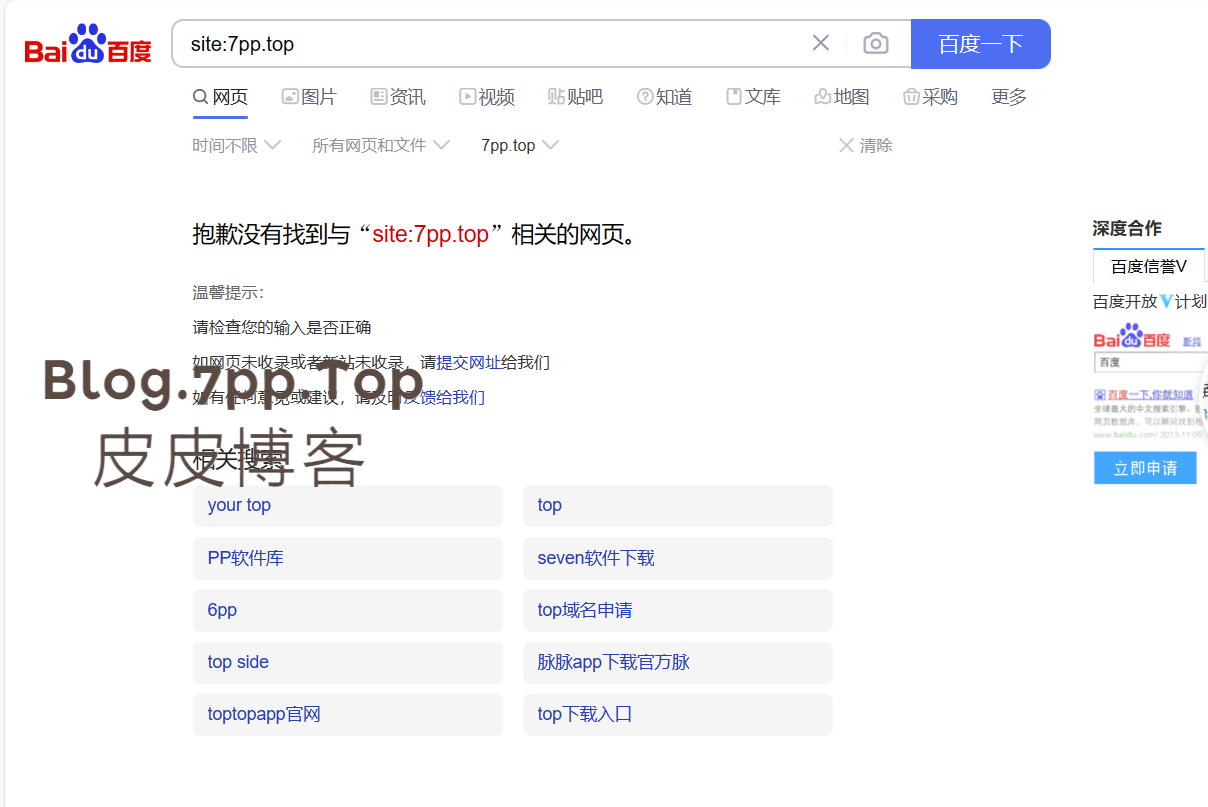Select related search 'toptopapp官网'
Image resolution: width=1208 pixels, height=807 pixels.
348,715
